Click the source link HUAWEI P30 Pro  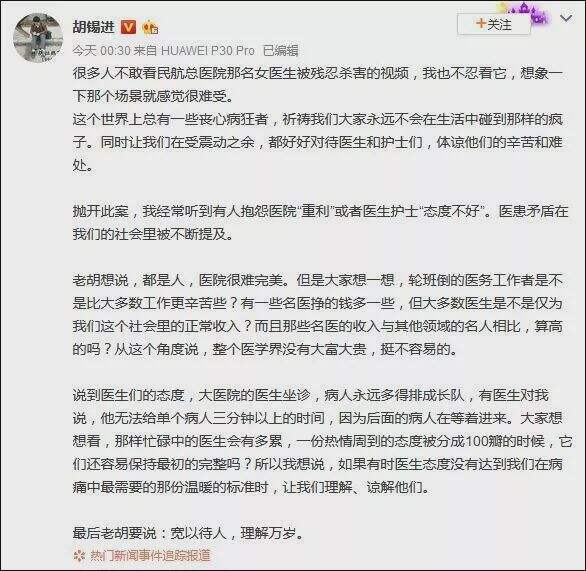tap(207, 50)
